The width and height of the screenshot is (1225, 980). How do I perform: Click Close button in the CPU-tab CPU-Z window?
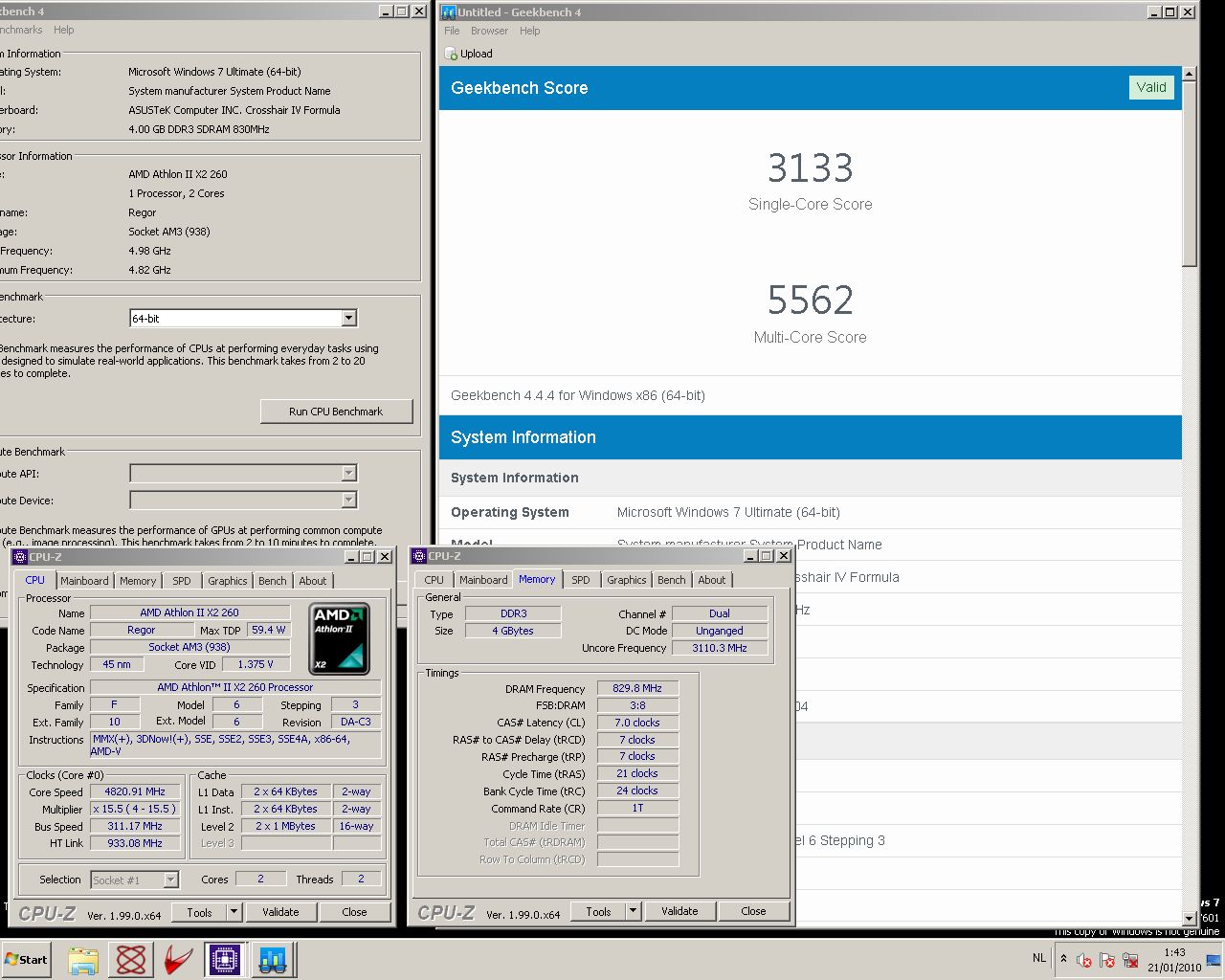point(354,912)
